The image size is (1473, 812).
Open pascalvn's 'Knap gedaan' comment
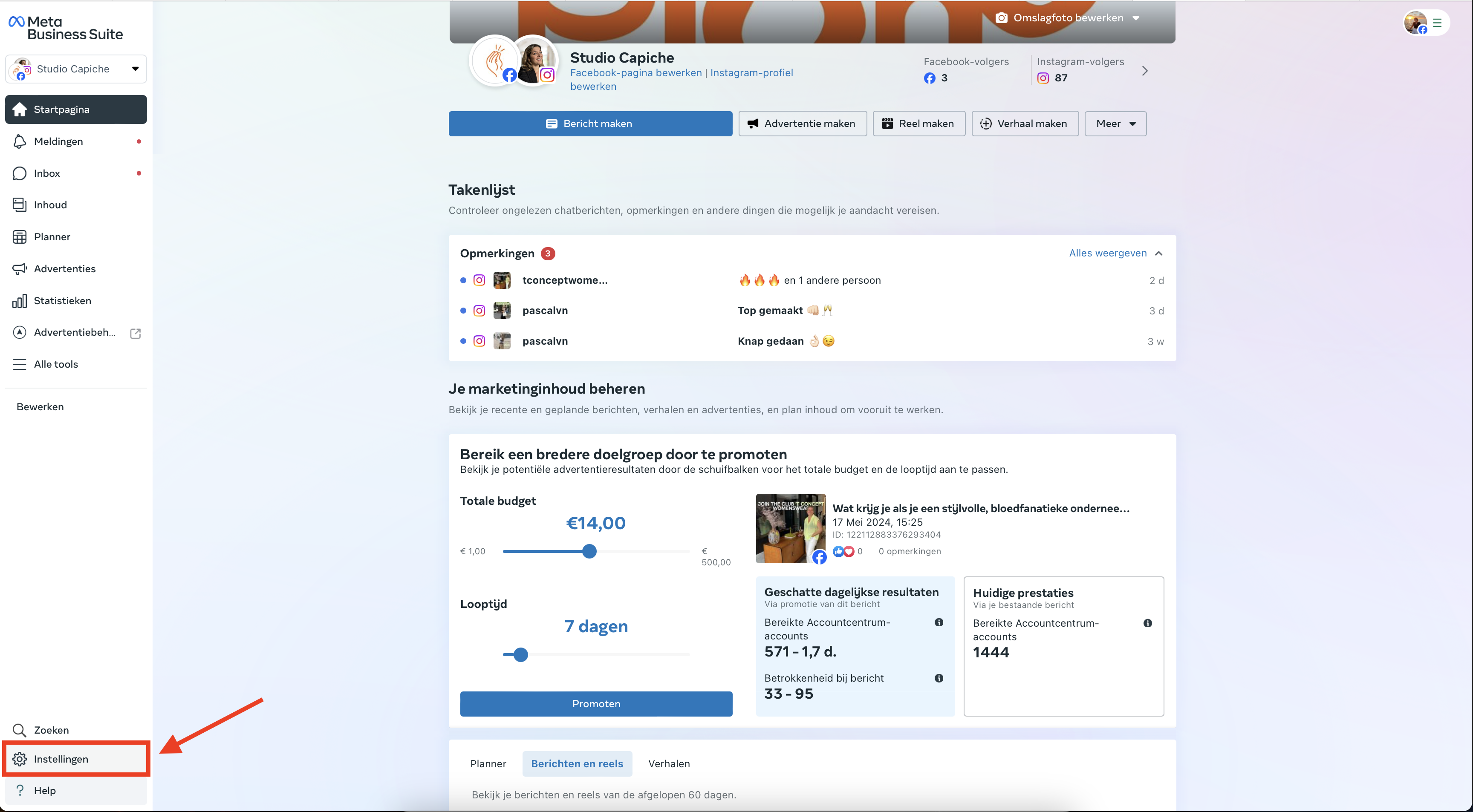pos(812,341)
